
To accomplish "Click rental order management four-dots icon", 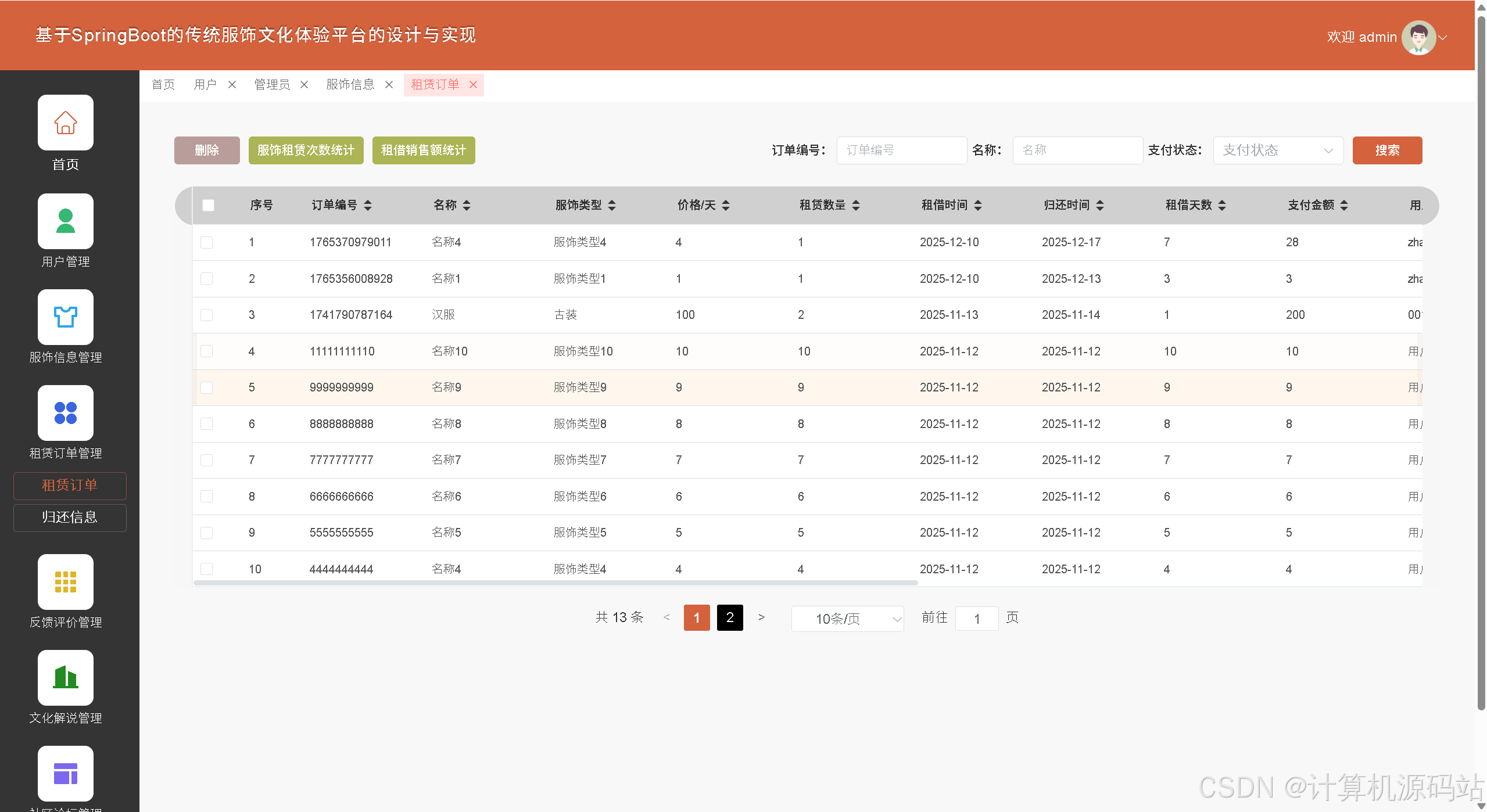I will (x=65, y=413).
